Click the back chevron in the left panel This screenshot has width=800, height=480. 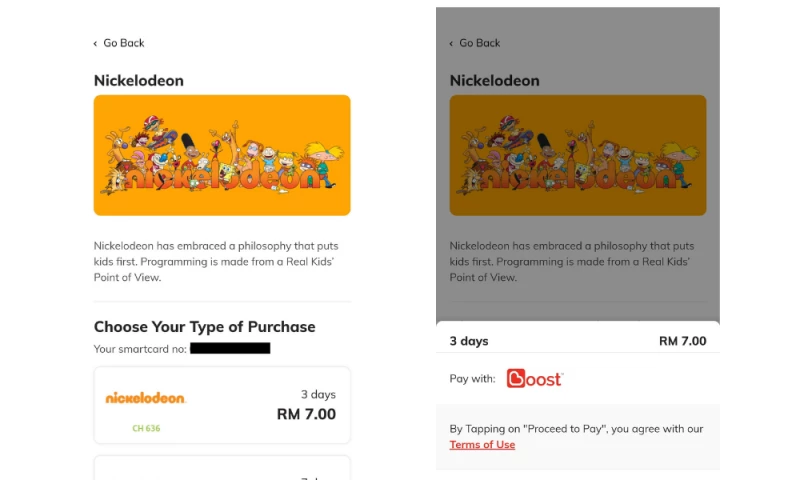tap(96, 43)
